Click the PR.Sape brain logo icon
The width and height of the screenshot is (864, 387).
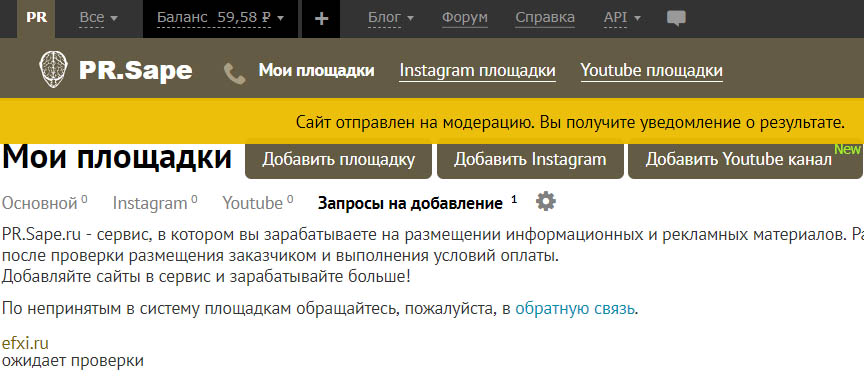[53, 69]
